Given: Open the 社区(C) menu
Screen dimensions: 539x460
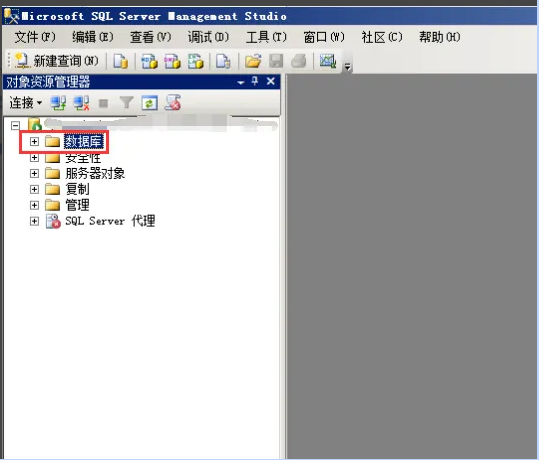Looking at the screenshot, I should click(x=382, y=37).
